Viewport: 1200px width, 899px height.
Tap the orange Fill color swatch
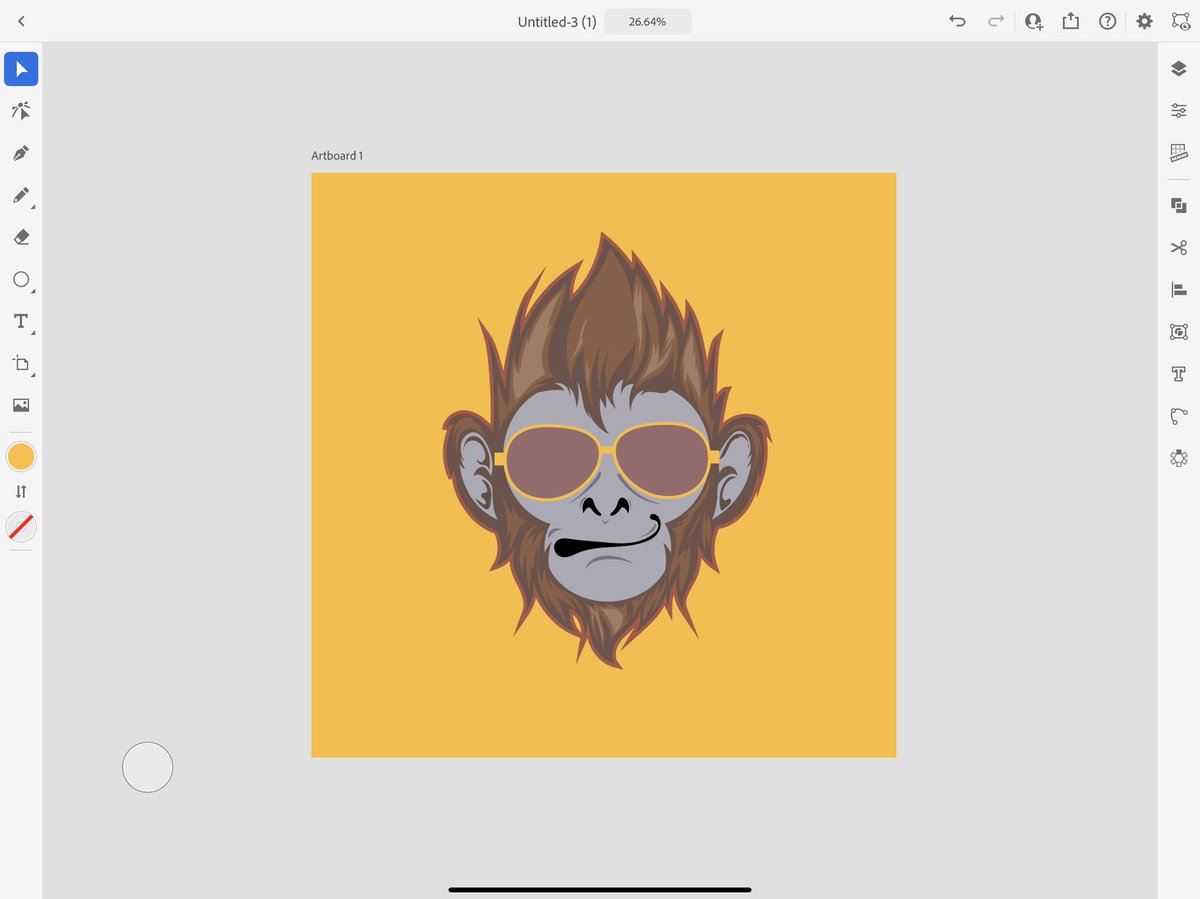point(21,456)
